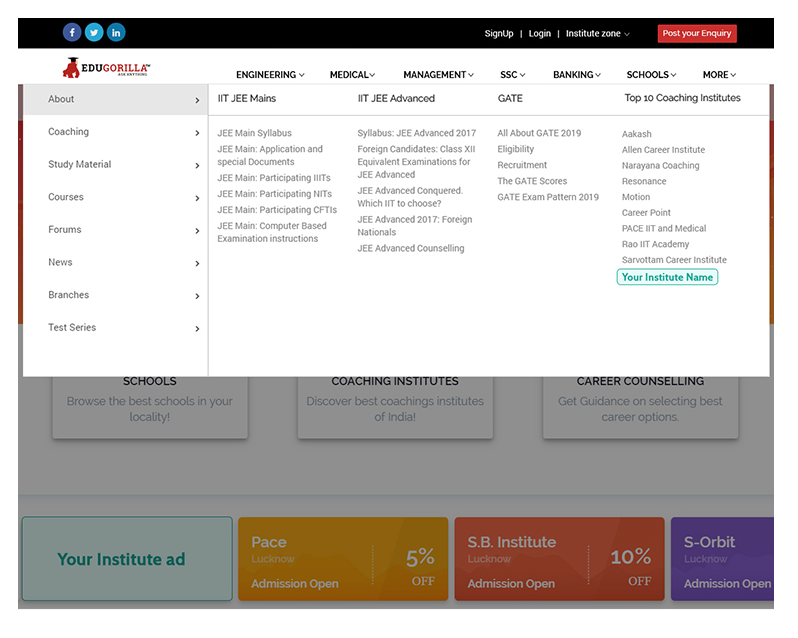Open Sarvottam Career Institute link

(x=674, y=260)
